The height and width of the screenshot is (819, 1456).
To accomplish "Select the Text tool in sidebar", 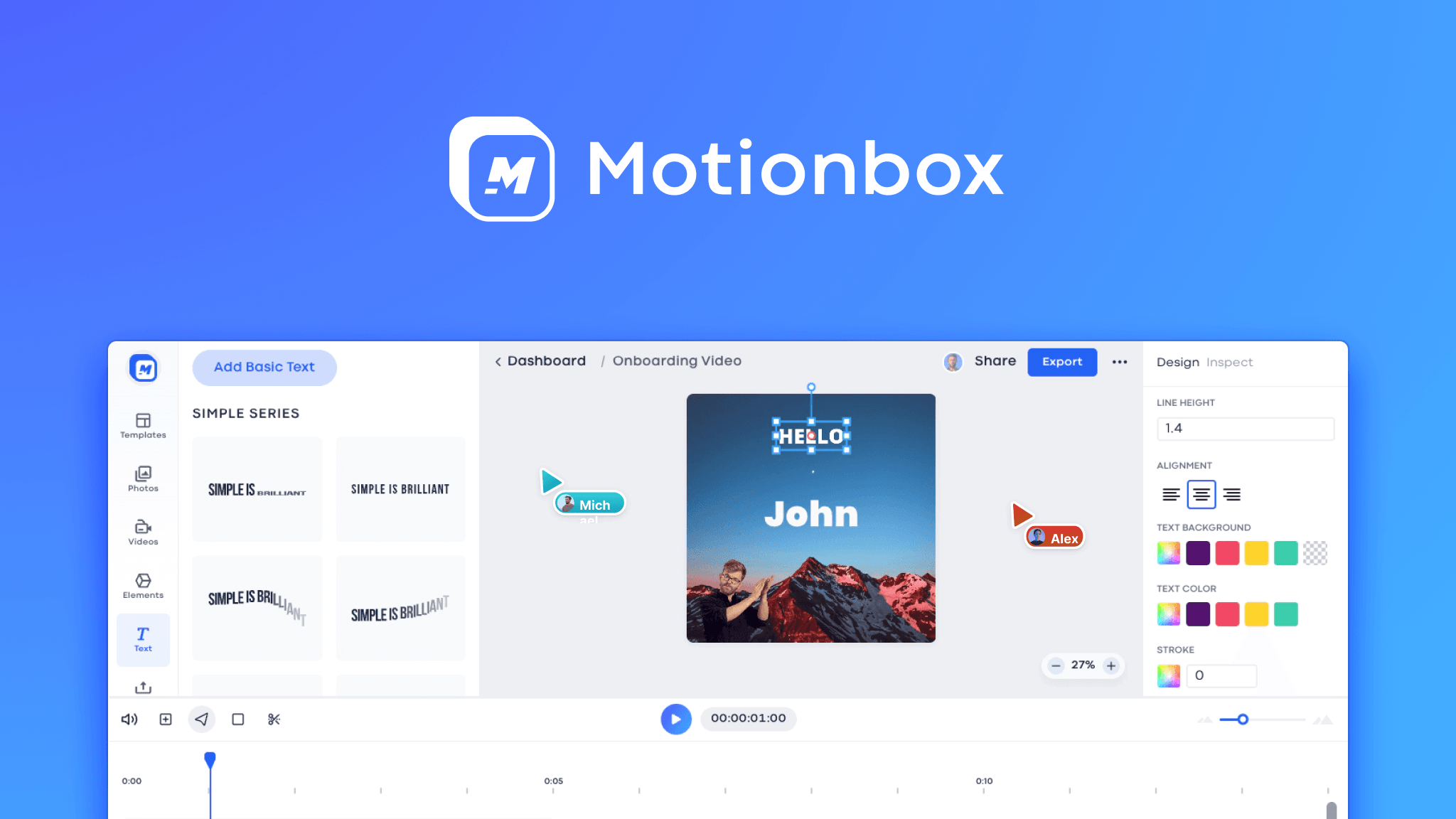I will click(143, 638).
